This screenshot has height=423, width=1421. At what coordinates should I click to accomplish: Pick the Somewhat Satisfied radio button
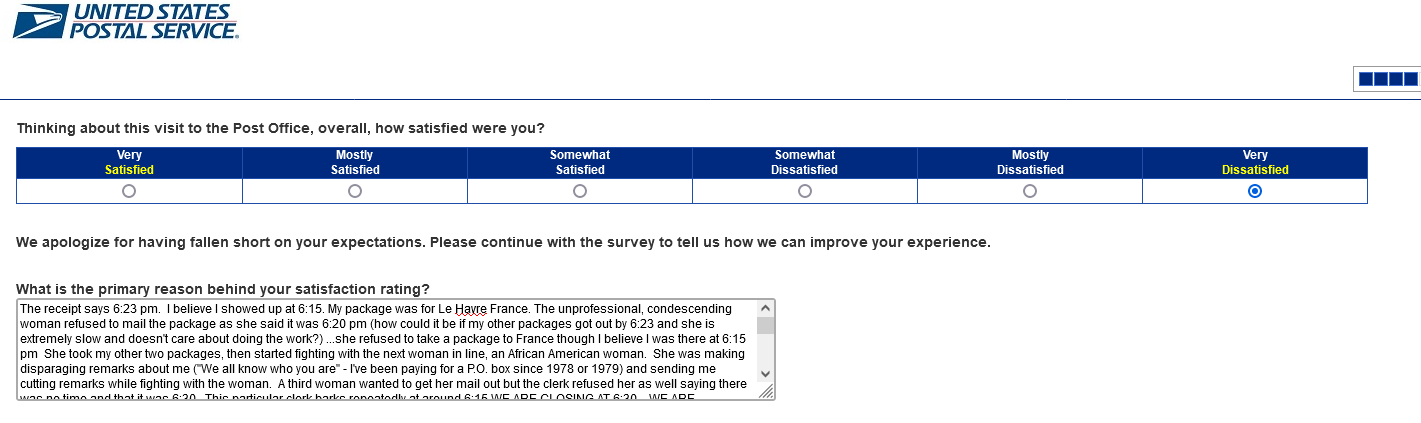tap(580, 191)
